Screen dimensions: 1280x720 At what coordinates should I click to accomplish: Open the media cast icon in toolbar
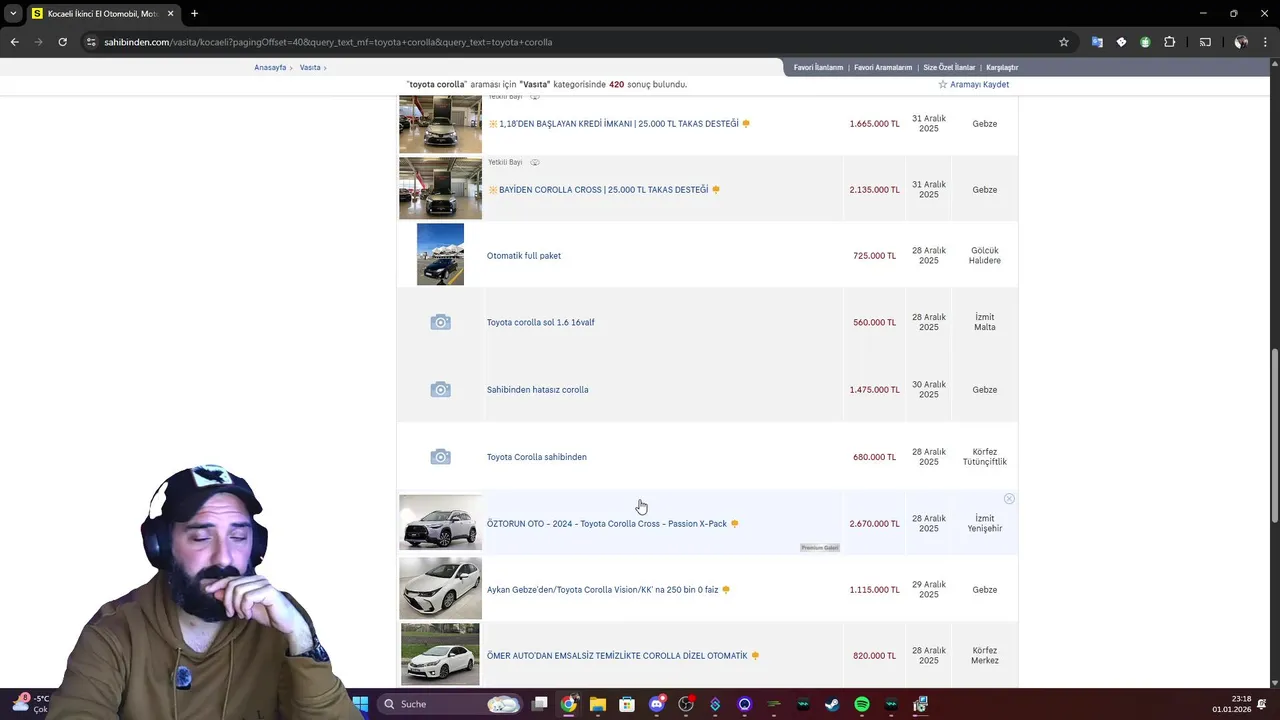coord(1205,42)
